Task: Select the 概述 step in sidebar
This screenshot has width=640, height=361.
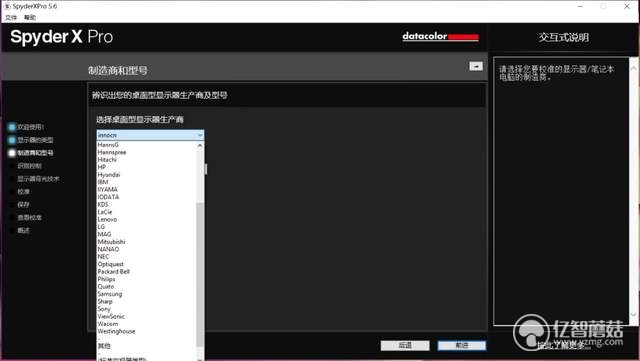Action: [23, 230]
